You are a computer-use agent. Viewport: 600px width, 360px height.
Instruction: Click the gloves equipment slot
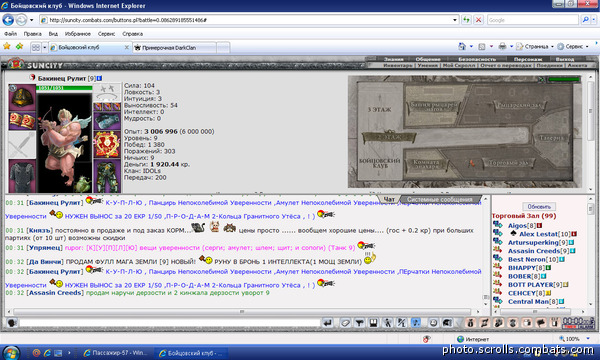coord(107,121)
